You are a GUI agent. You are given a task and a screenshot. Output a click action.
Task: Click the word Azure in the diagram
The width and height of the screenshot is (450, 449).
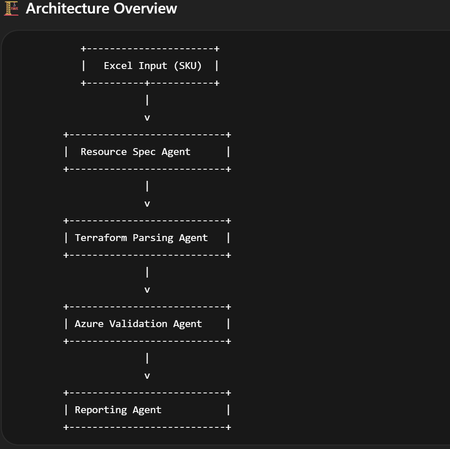click(89, 324)
